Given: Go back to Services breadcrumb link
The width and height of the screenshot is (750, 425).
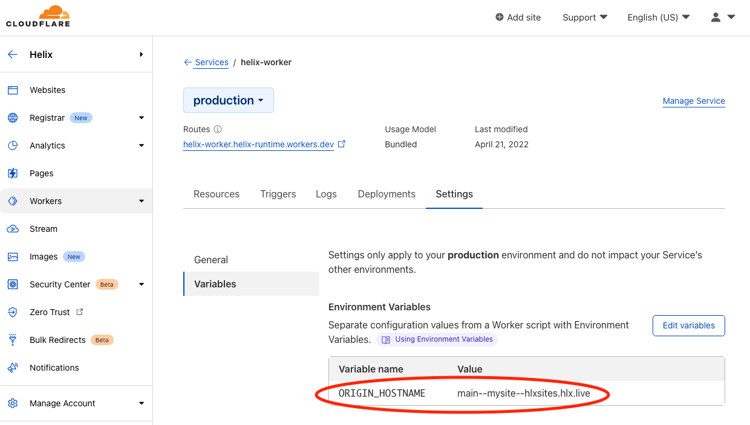Looking at the screenshot, I should (x=211, y=62).
